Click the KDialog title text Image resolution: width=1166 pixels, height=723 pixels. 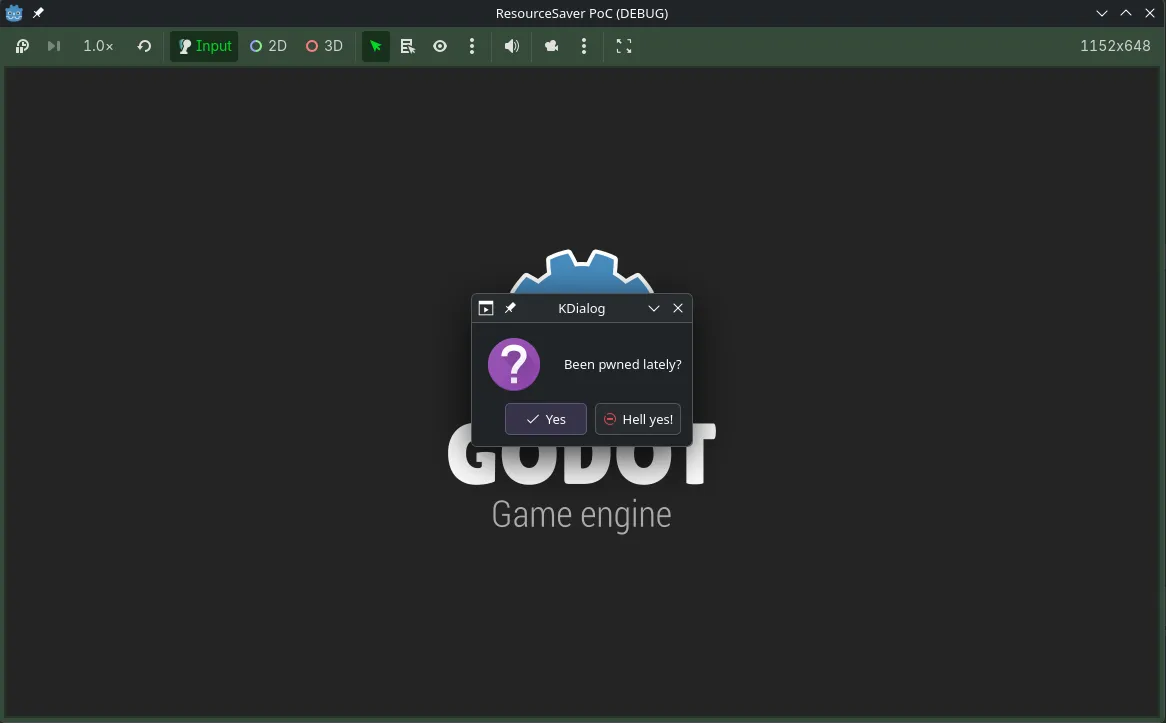point(582,308)
